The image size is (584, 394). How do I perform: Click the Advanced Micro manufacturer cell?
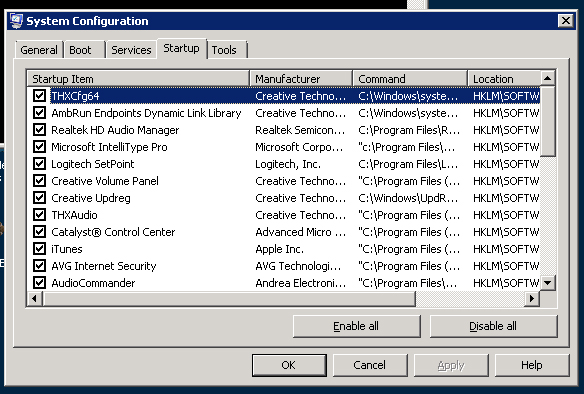coord(300,232)
